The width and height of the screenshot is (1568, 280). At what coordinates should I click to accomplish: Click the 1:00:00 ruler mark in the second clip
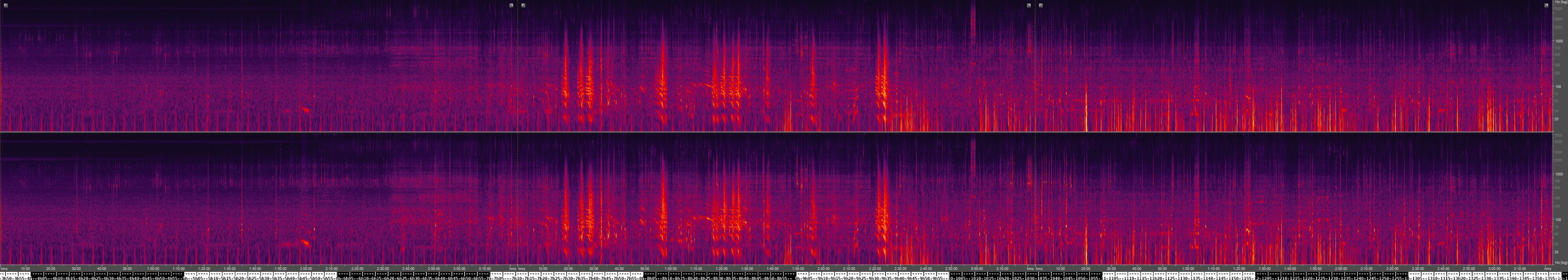[x=670, y=268]
